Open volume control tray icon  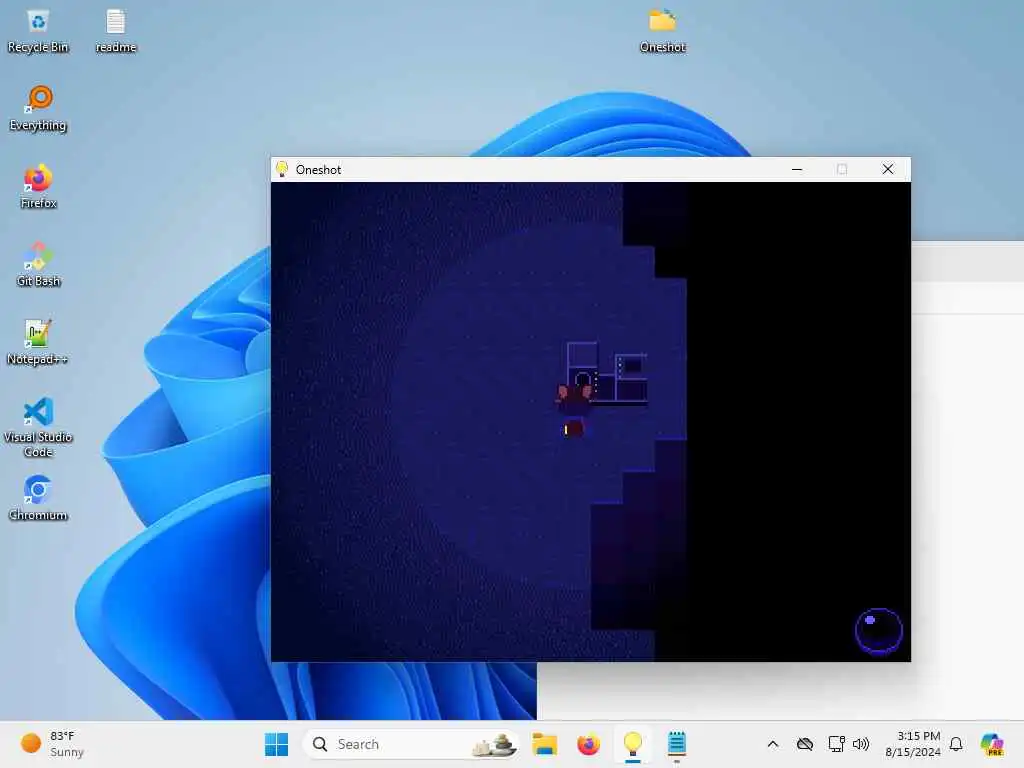click(861, 744)
